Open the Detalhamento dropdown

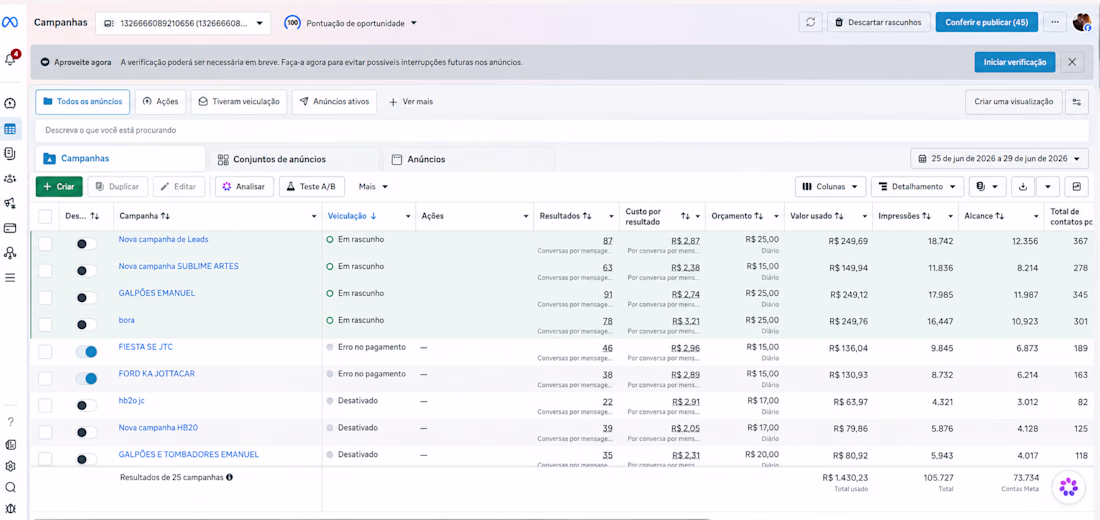pos(917,187)
